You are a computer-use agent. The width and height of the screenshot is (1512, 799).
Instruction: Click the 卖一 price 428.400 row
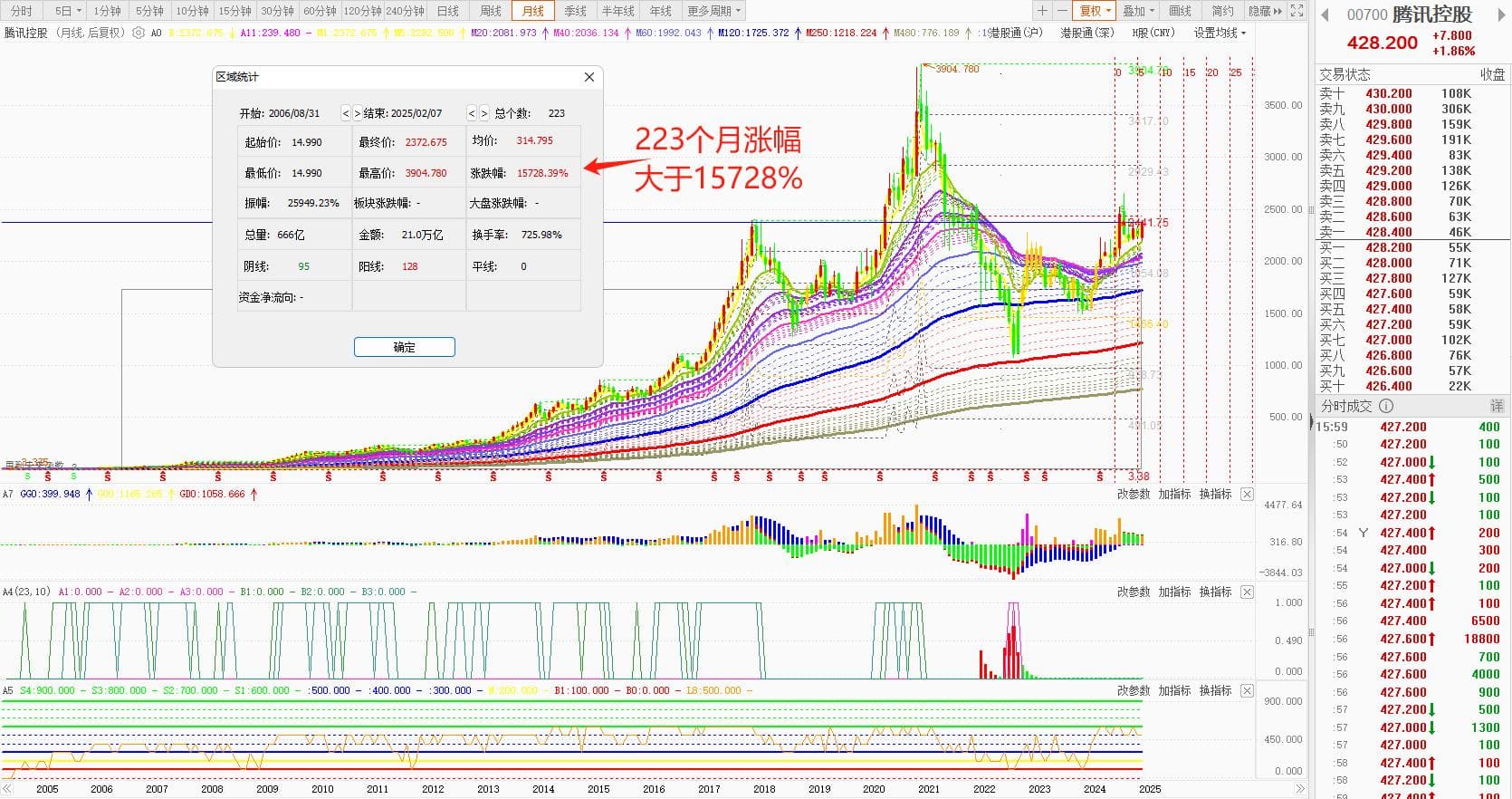[1412, 232]
